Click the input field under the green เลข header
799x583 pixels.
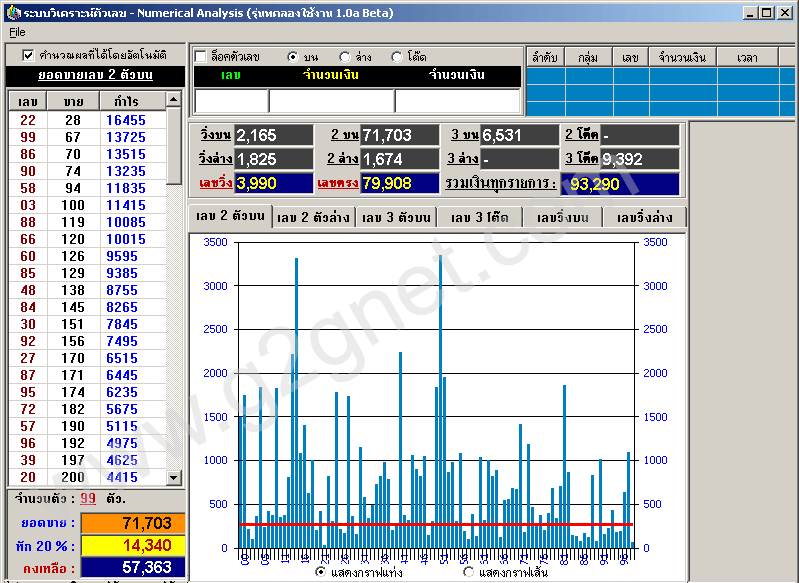pos(231,101)
